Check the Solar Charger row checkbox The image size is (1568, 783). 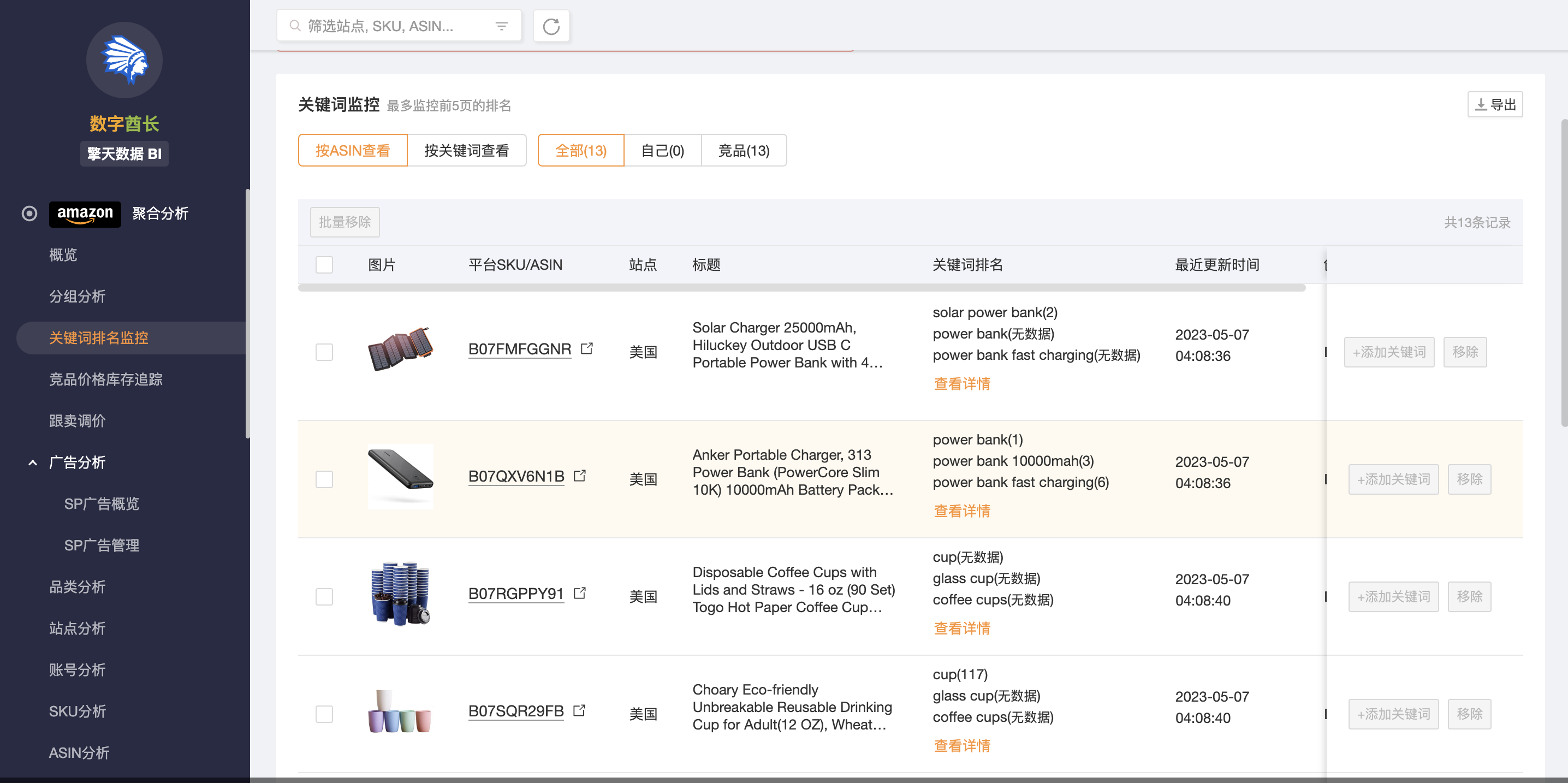coord(324,352)
